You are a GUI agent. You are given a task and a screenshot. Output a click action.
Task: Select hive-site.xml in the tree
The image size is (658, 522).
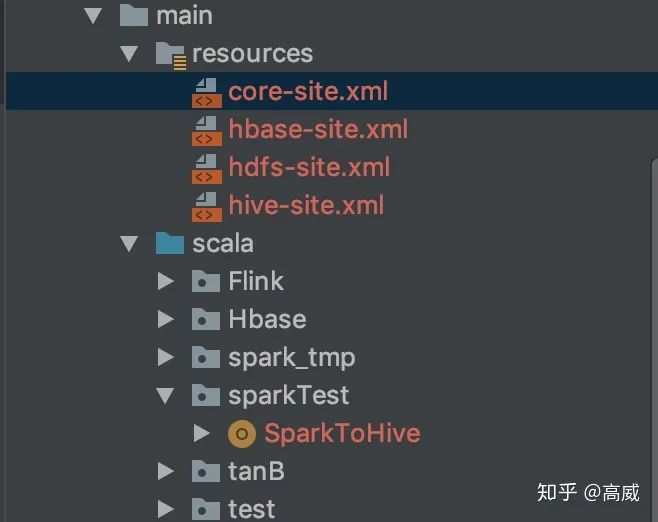coord(306,206)
